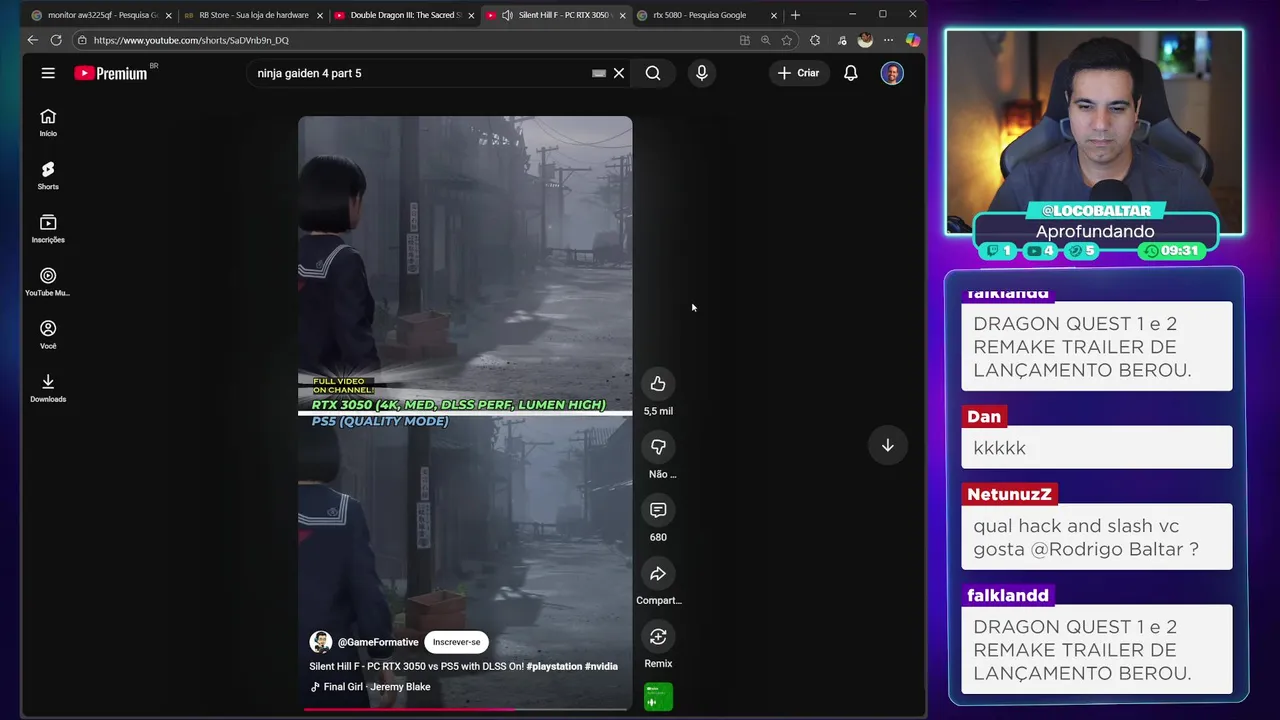The height and width of the screenshot is (720, 1280).
Task: Switch to Double Dragon III tab
Action: pos(404,15)
